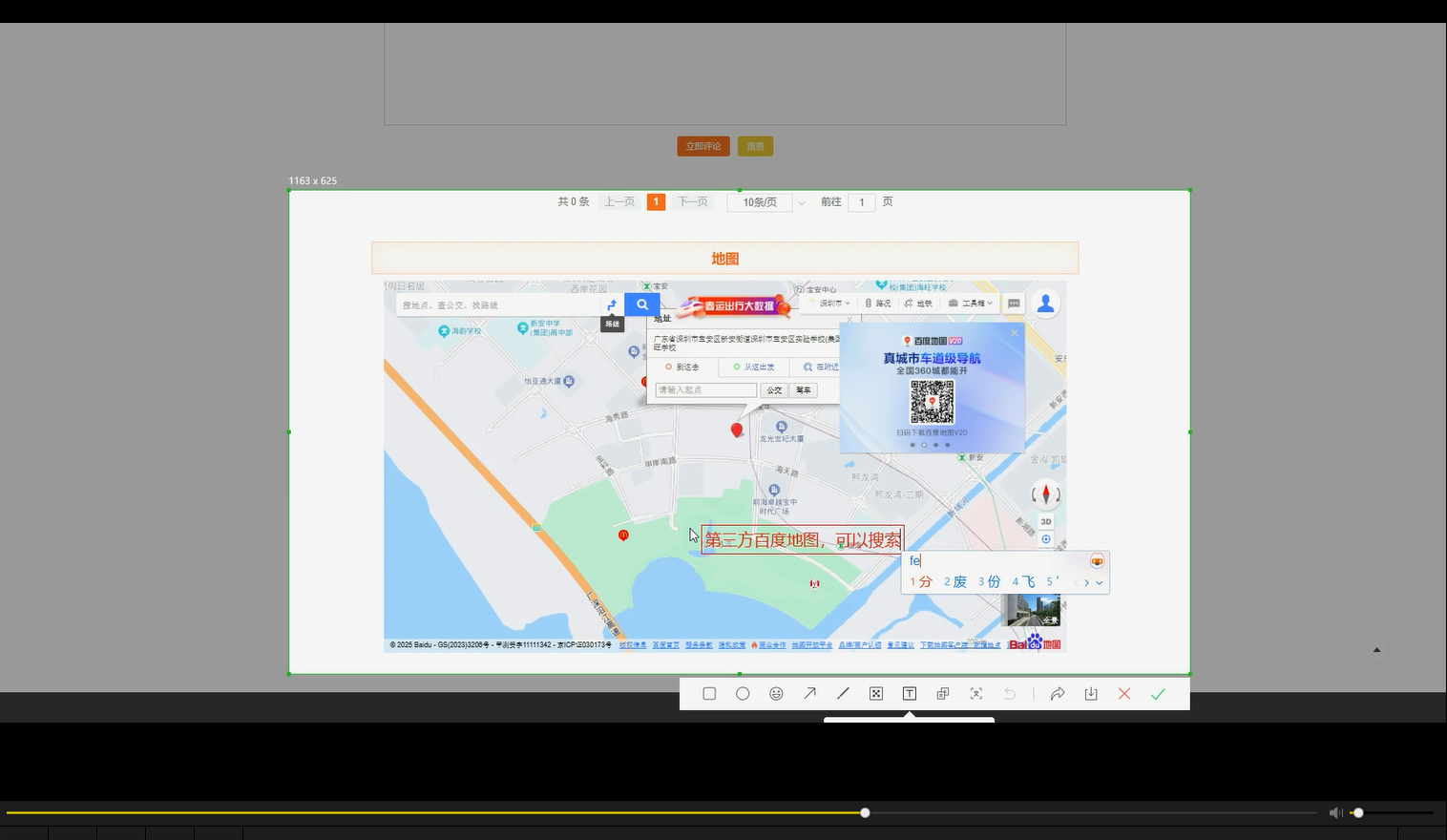Expand more IME candidate options
1447x840 pixels.
1100,582
